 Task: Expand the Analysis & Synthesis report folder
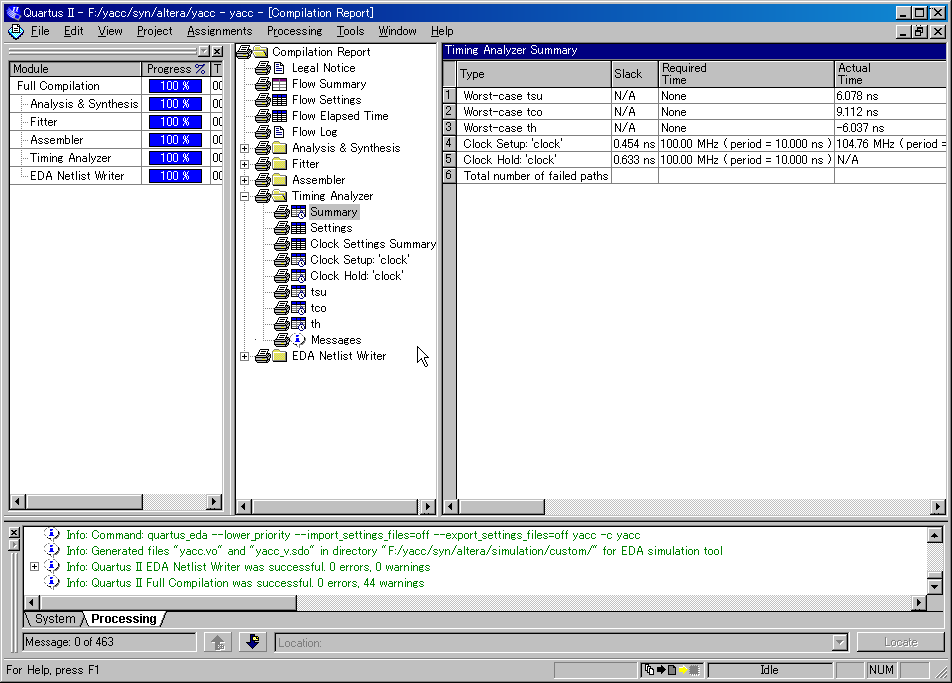pyautogui.click(x=245, y=148)
